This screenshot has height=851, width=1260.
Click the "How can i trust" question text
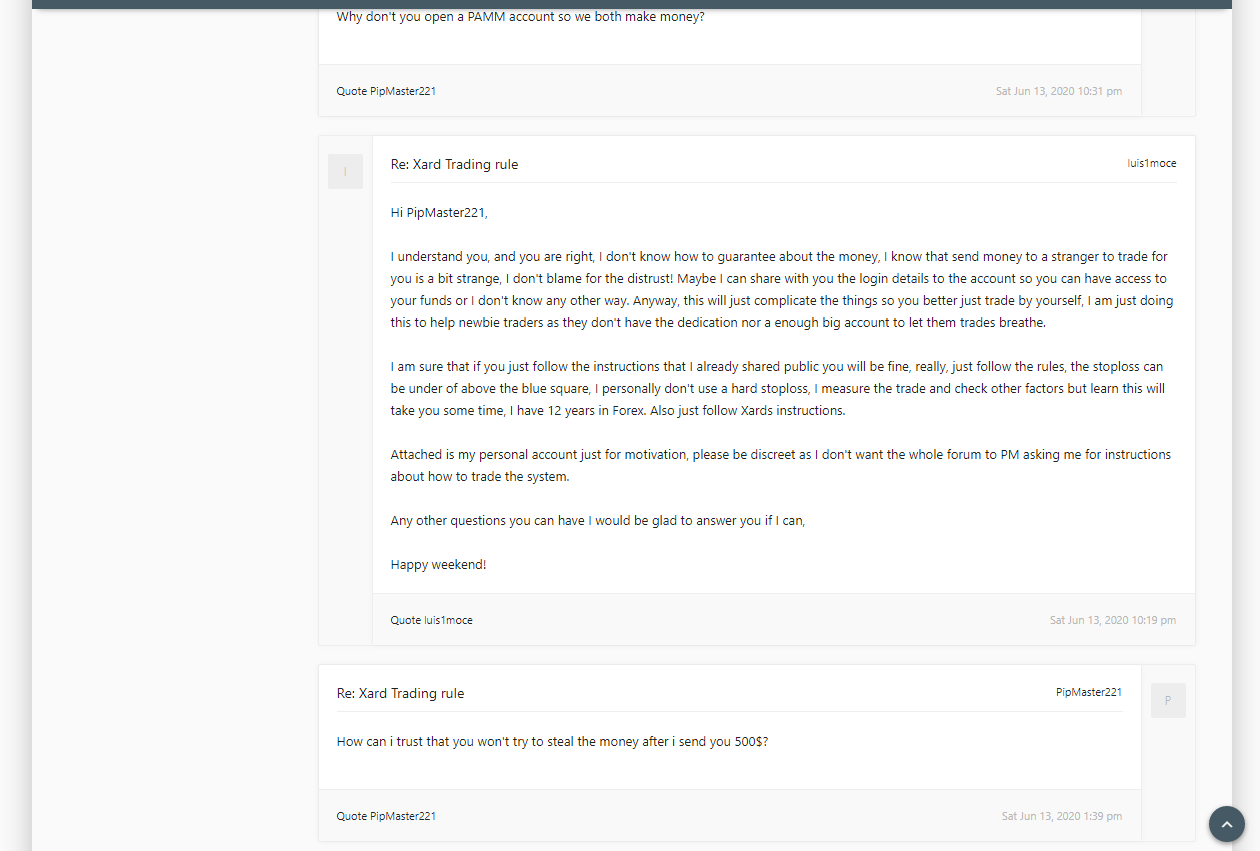point(552,742)
